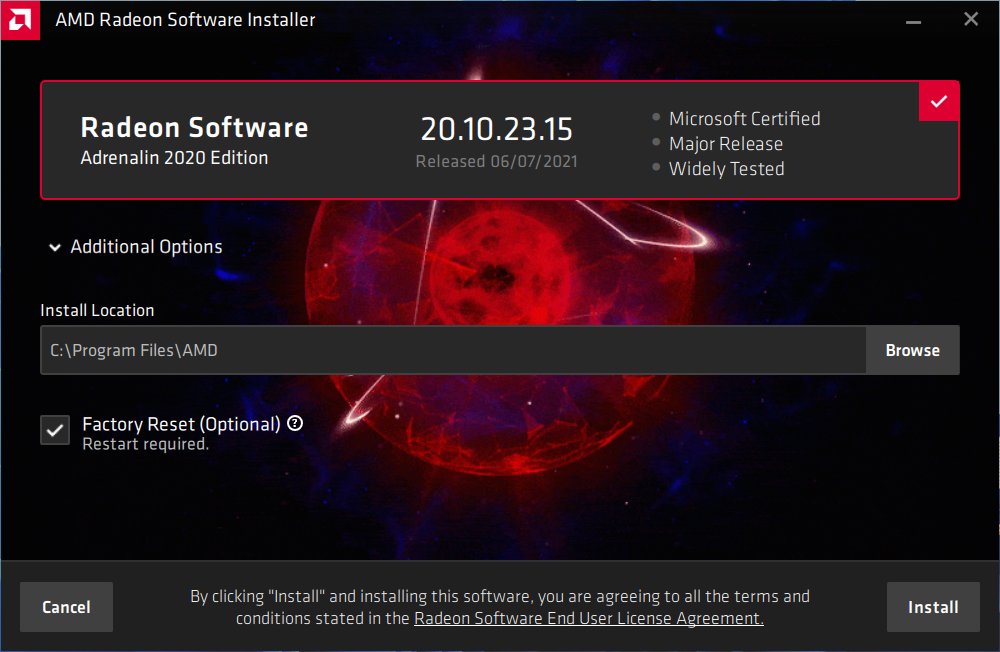Click the red checkmark badge on the driver card
1000x652 pixels.
point(939,101)
